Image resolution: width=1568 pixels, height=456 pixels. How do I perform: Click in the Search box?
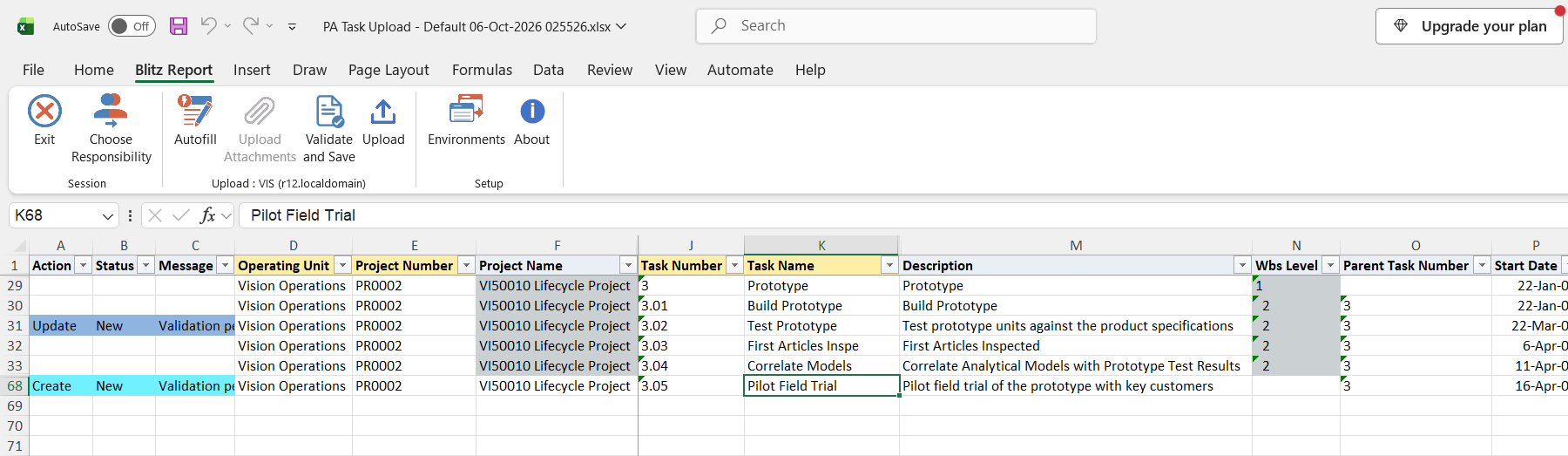point(896,26)
